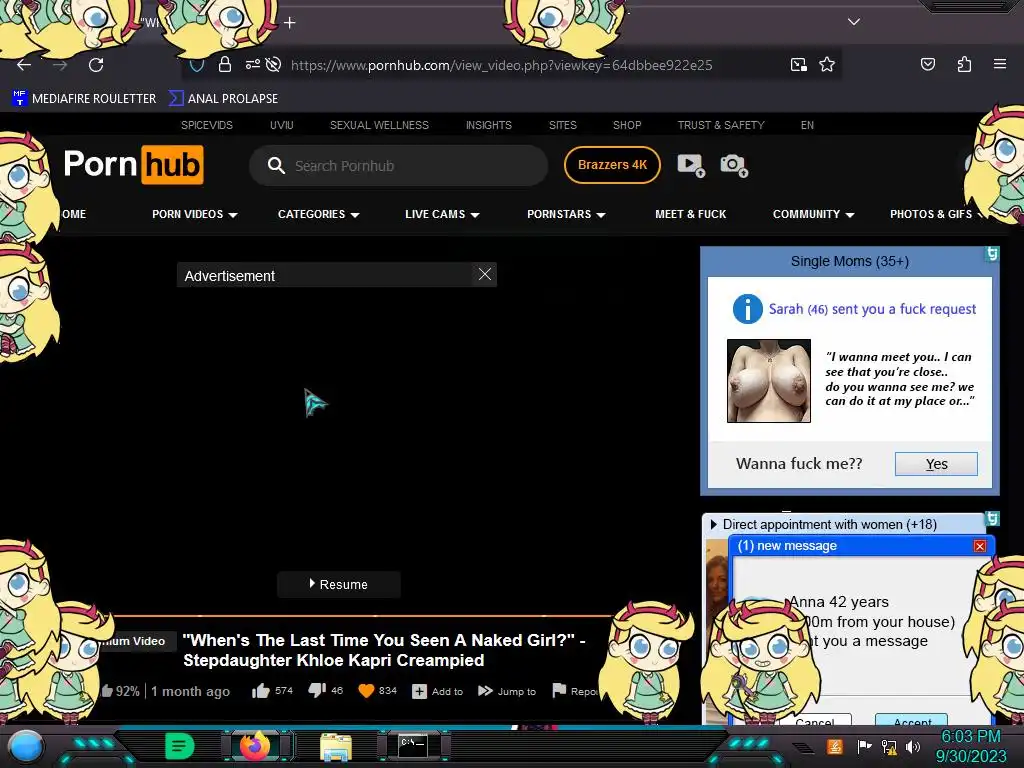
Task: Open the tracking protection shield icon
Action: (x=197, y=65)
